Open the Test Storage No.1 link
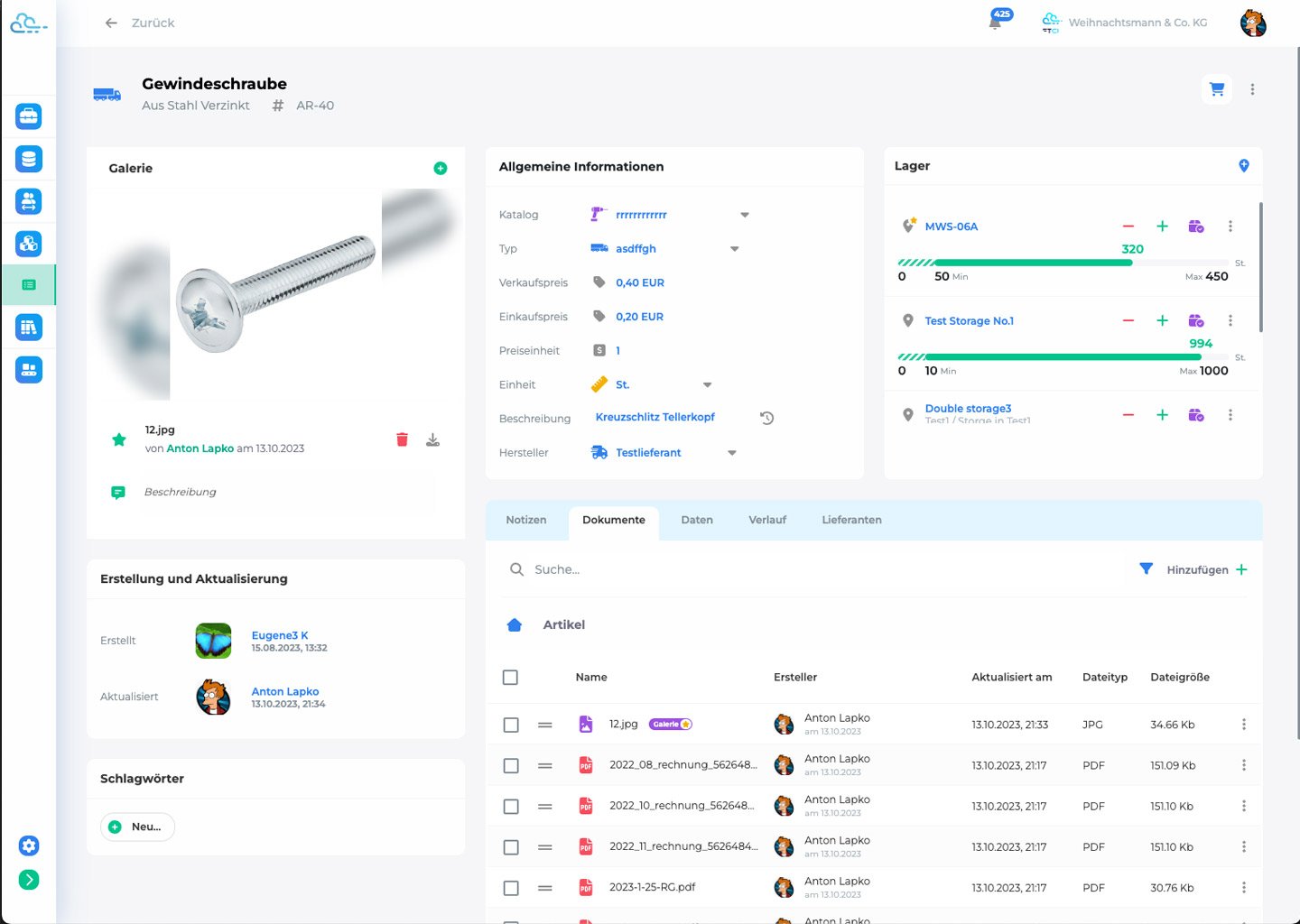Screen dimensions: 1300x924 (970, 321)
